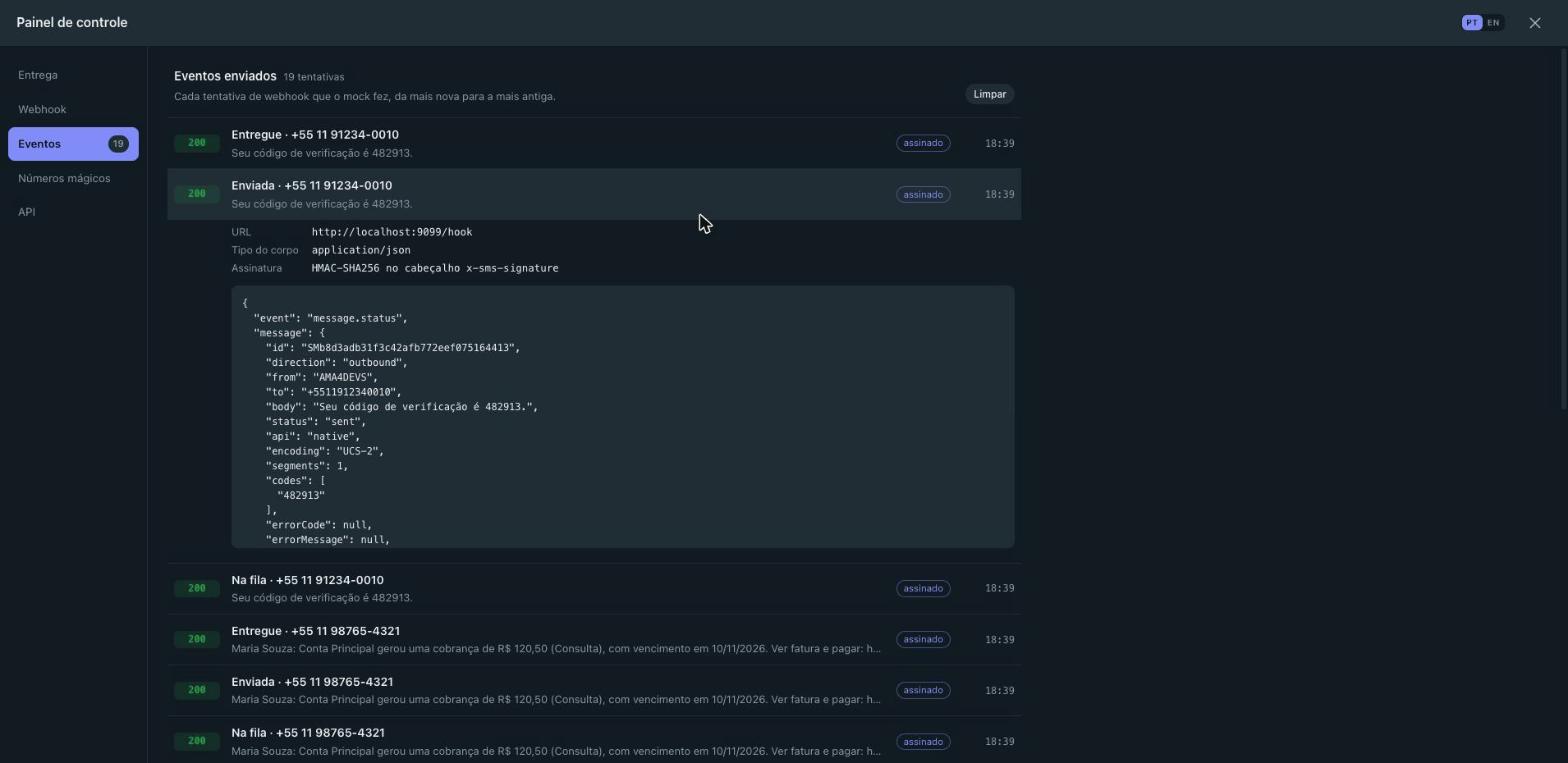The width and height of the screenshot is (1568, 763).
Task: Click the assinado tag on Entregue 91234-0010
Action: [923, 143]
